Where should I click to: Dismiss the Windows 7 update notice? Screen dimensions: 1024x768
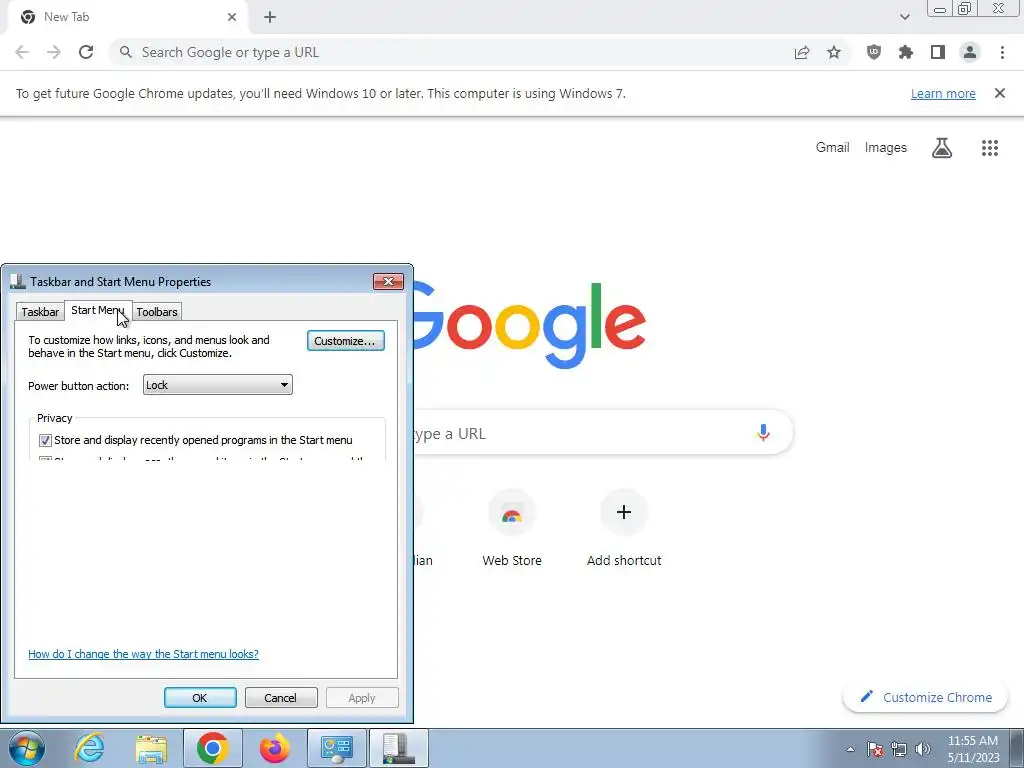click(x=999, y=93)
